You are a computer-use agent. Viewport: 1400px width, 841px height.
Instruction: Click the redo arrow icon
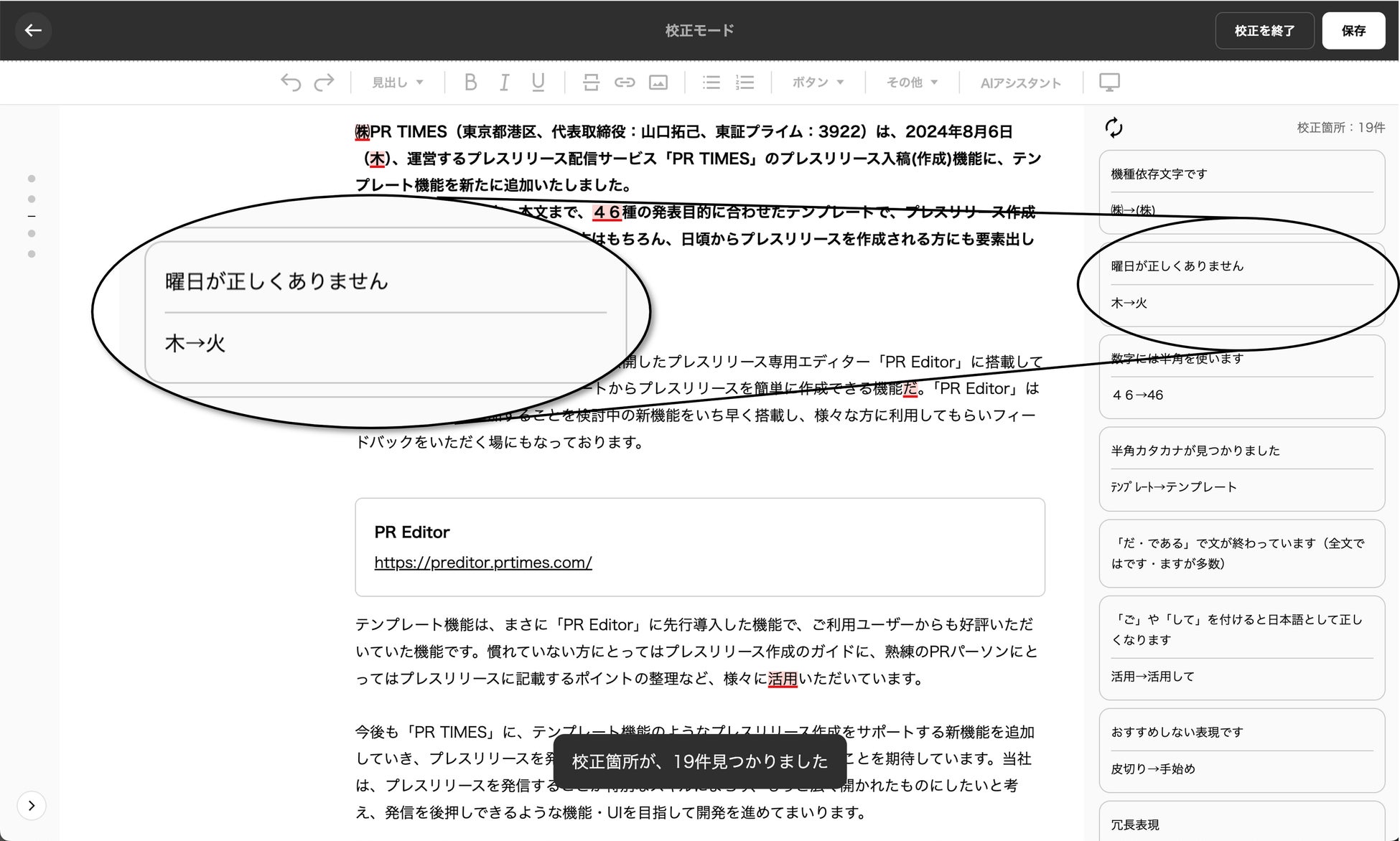click(x=325, y=83)
